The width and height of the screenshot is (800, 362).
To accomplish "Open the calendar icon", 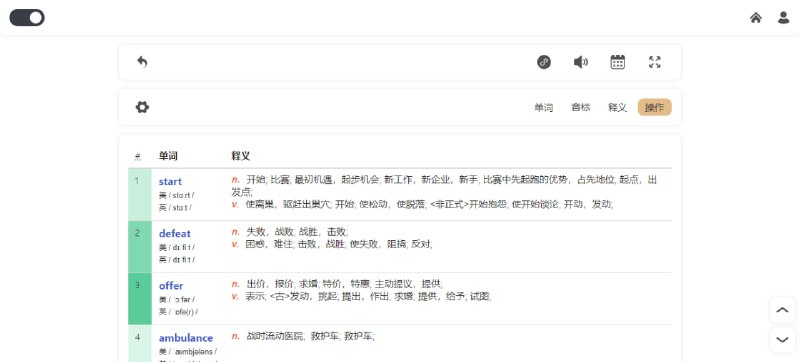I will 618,62.
